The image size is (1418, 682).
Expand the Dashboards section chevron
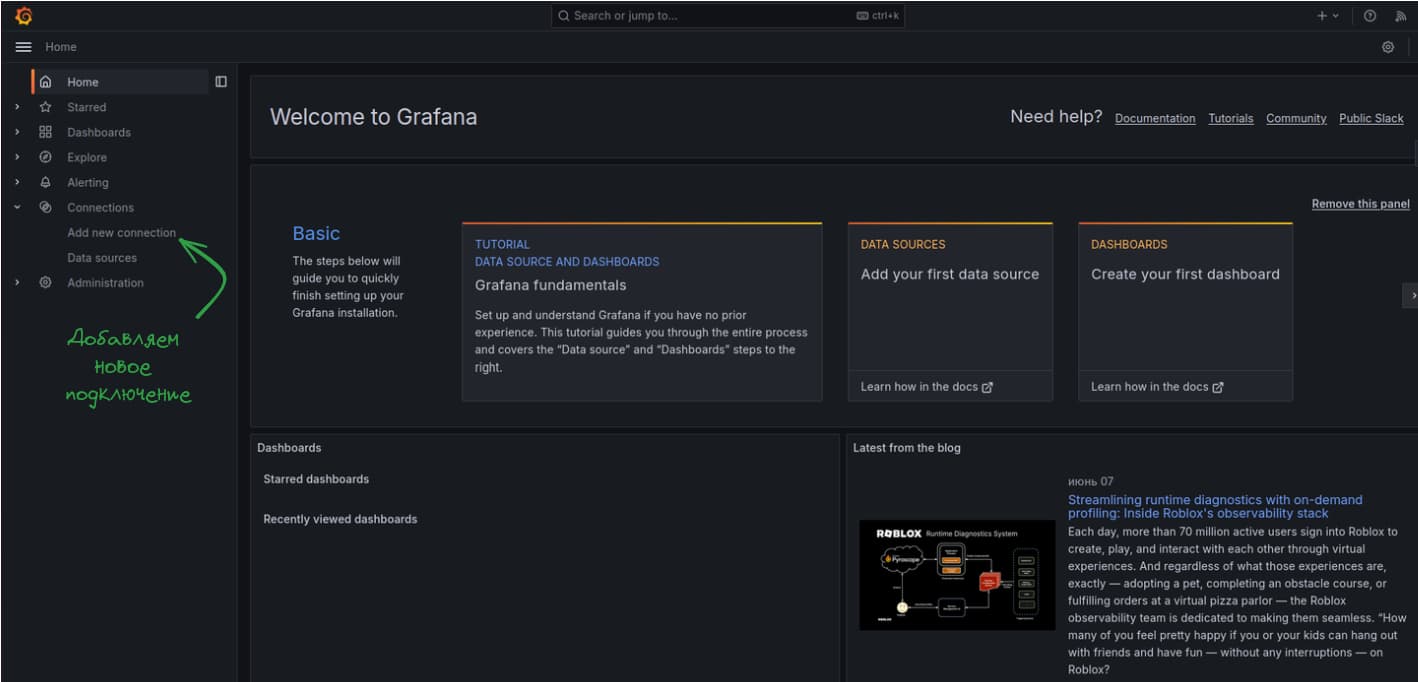pyautogui.click(x=17, y=132)
